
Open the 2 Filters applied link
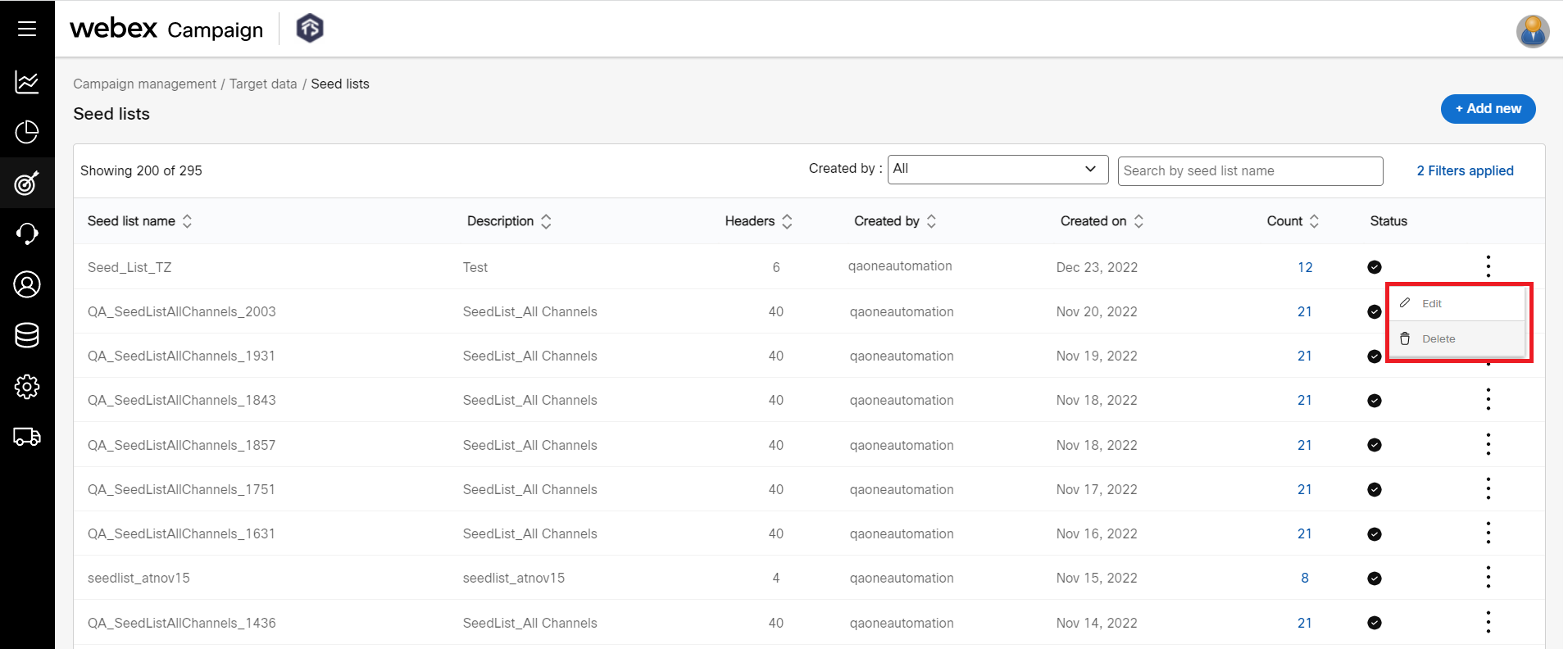click(x=1465, y=170)
